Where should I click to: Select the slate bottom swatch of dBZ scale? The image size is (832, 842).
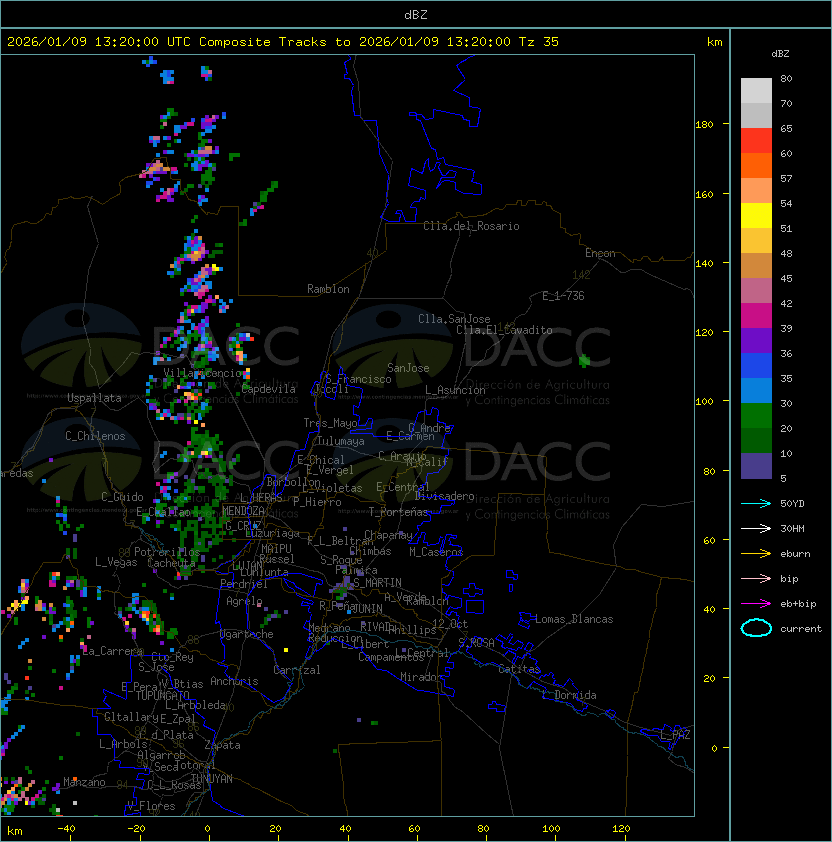756,466
